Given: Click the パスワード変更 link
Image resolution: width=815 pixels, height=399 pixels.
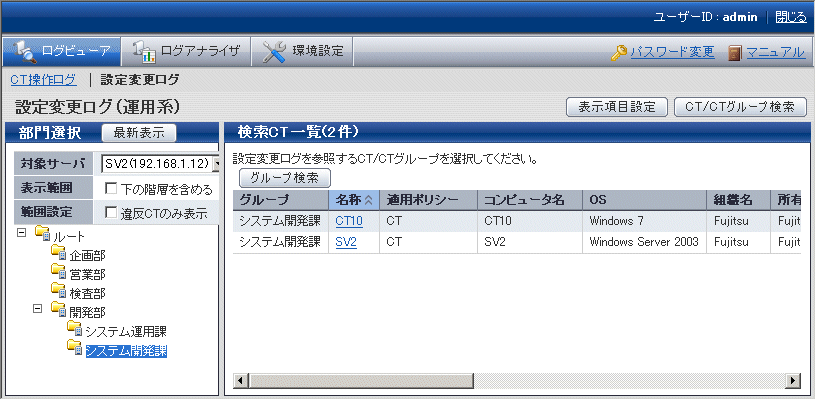Looking at the screenshot, I should (673, 52).
